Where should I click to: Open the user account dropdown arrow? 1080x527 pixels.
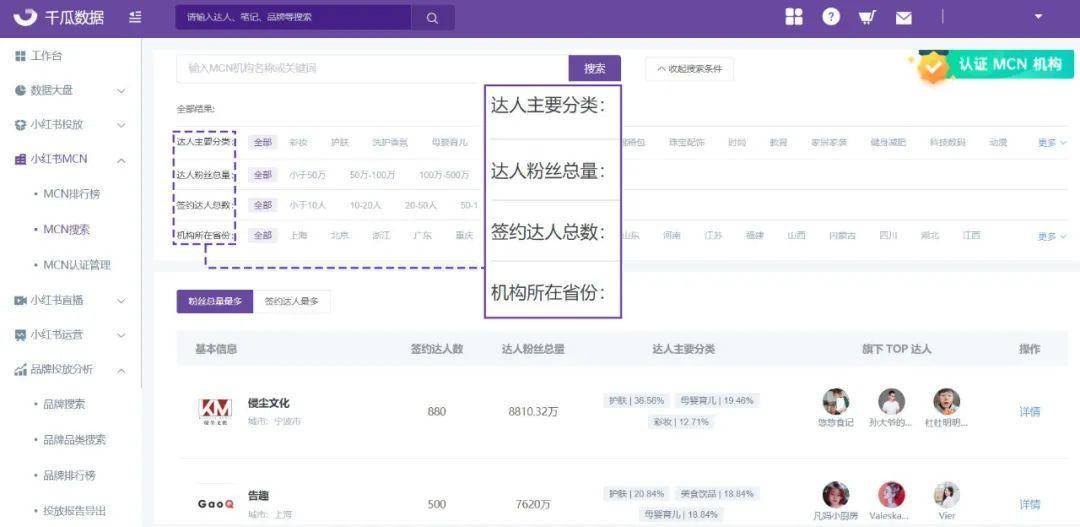click(1038, 17)
